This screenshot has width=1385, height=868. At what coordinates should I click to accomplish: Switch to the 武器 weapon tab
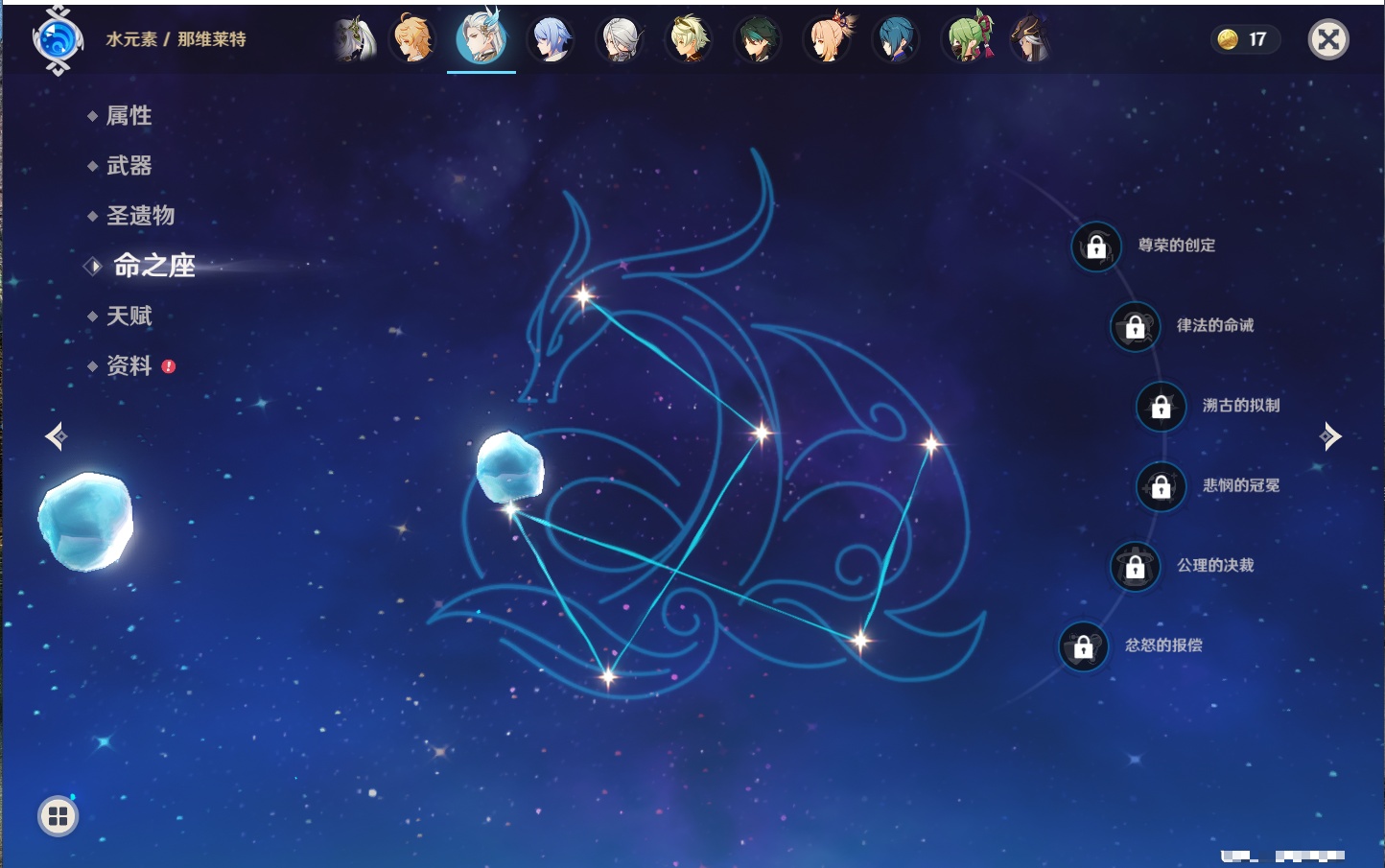point(129,166)
